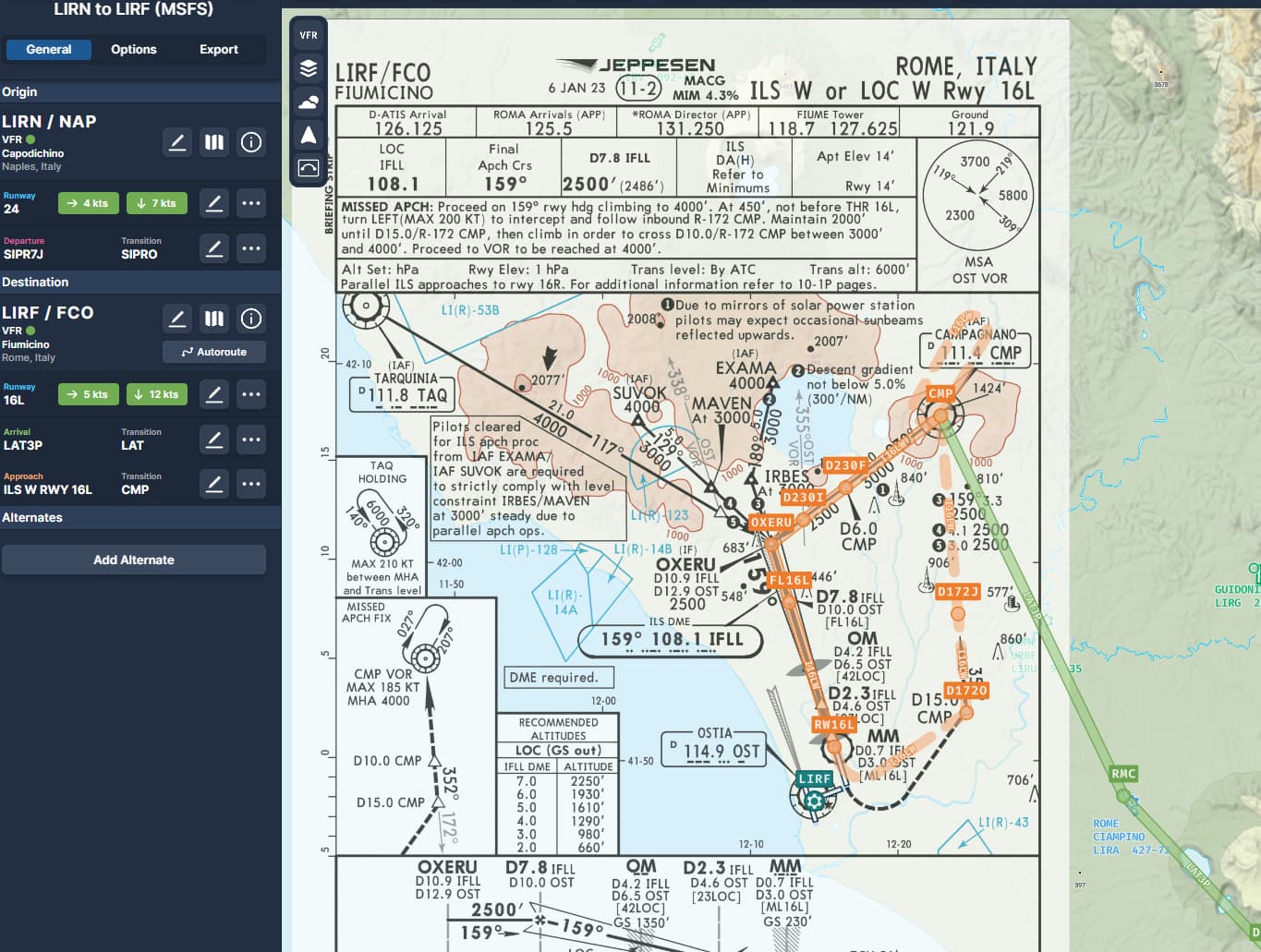Screen dimensions: 1261x952
Task: Open the Export tab
Action: (219, 50)
